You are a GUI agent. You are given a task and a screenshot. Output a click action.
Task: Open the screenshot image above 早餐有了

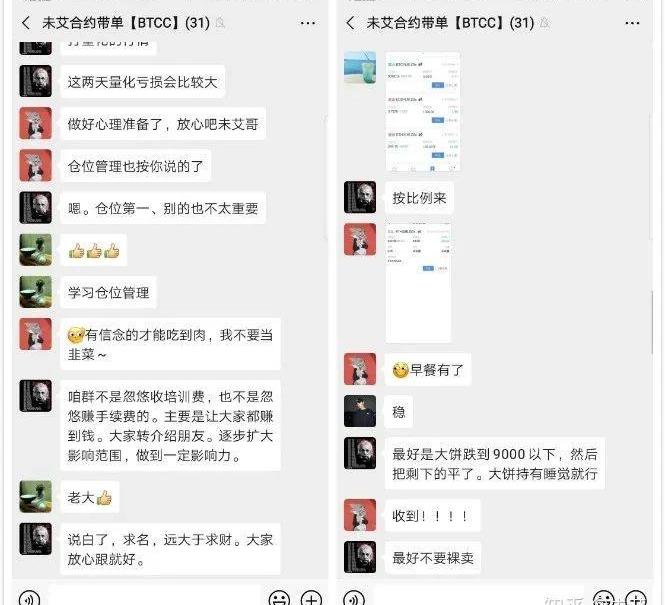tap(418, 282)
